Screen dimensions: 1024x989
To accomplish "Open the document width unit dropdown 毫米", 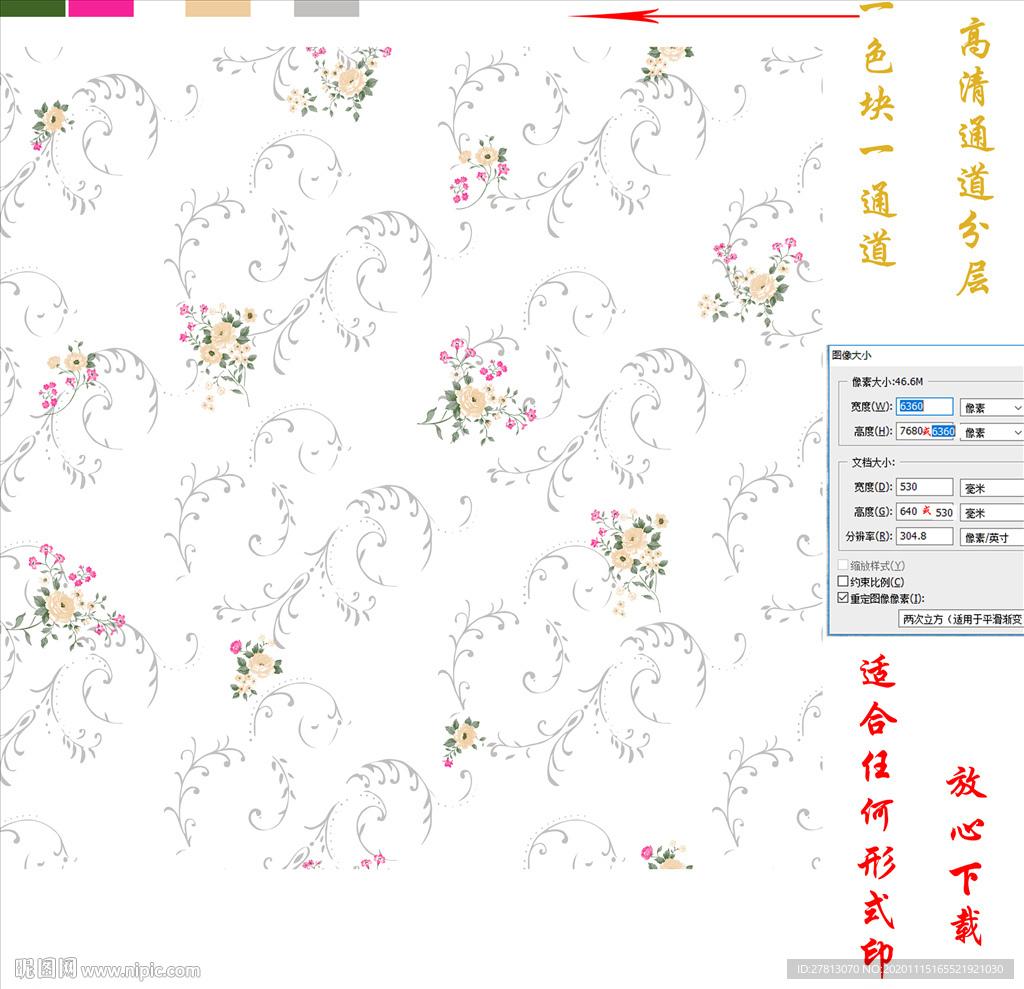I will point(991,488).
